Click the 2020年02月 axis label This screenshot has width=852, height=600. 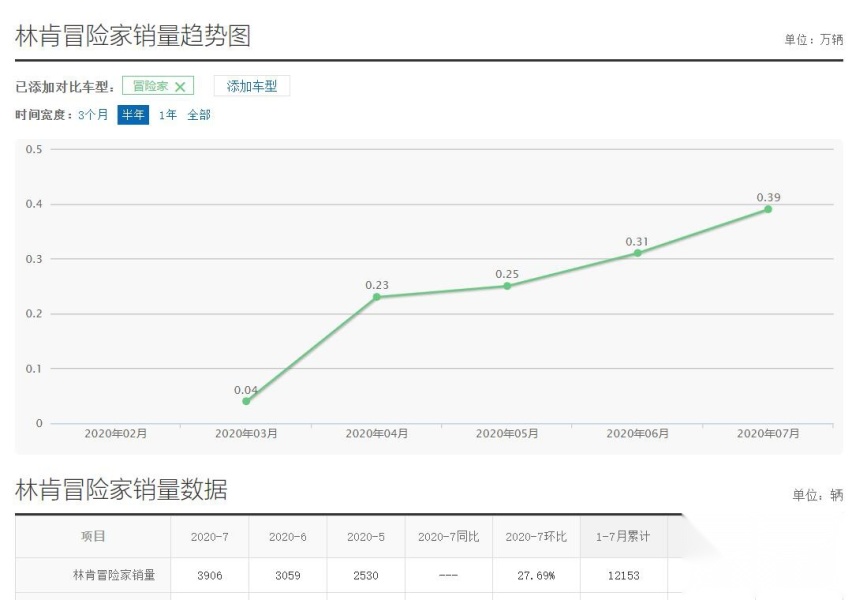[116, 434]
